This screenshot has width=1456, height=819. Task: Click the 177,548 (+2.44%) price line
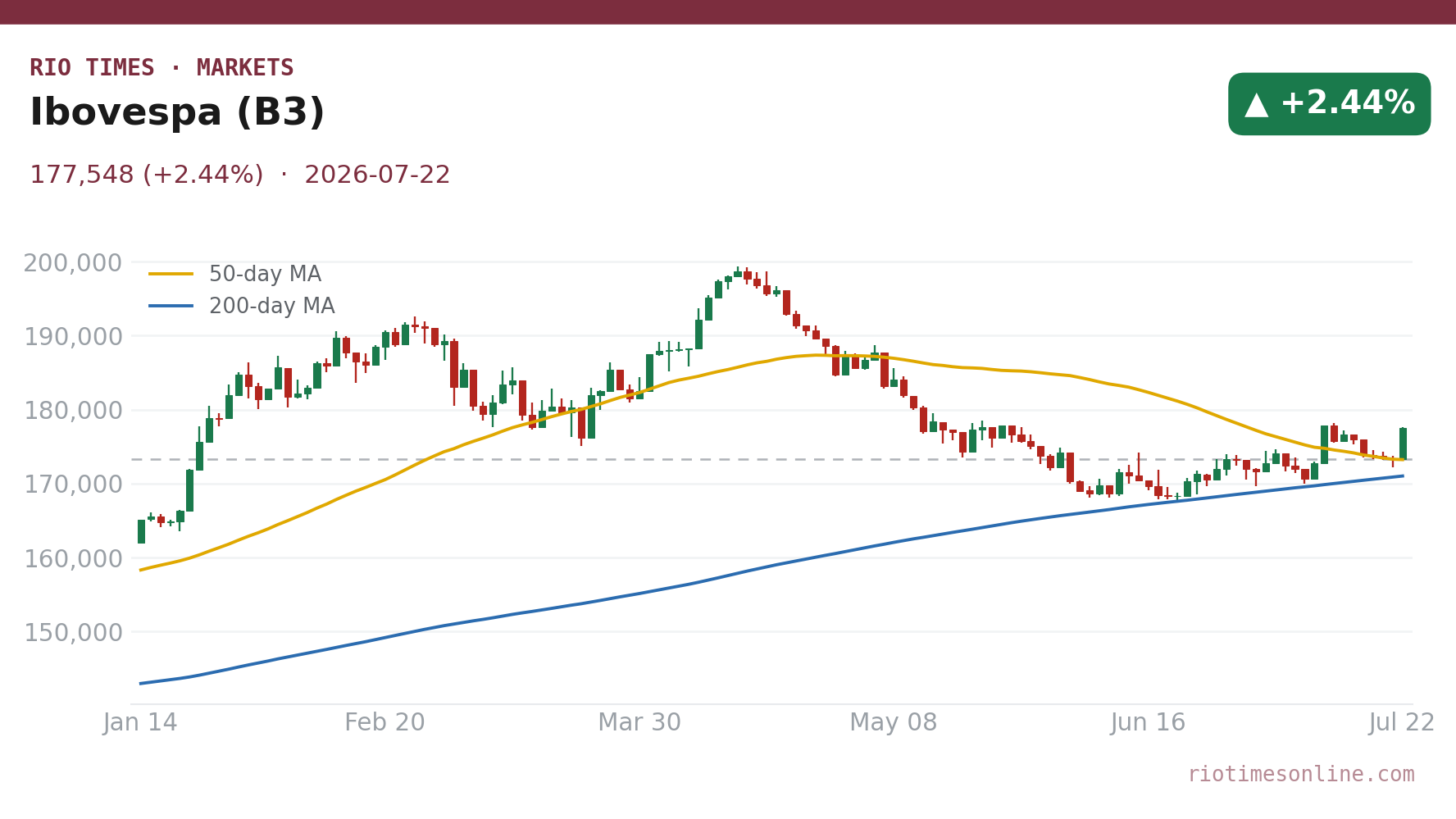tap(240, 175)
